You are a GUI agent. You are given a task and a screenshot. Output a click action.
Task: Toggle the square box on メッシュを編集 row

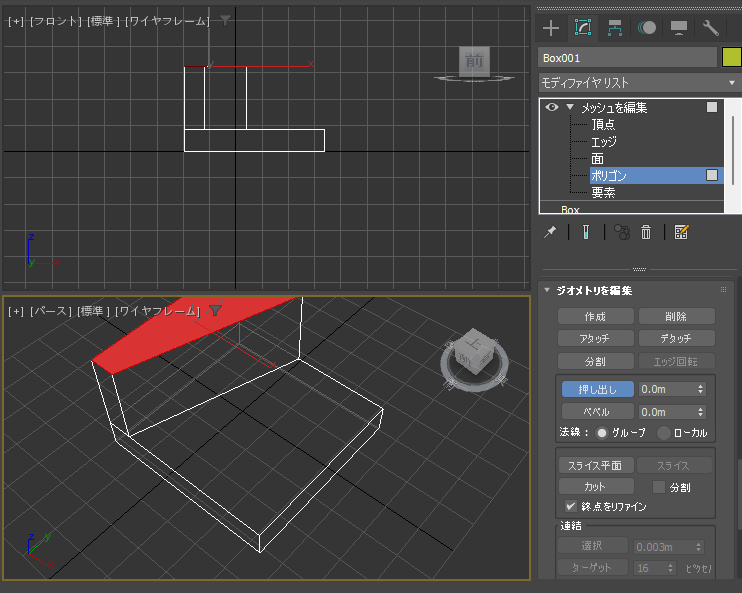[712, 107]
